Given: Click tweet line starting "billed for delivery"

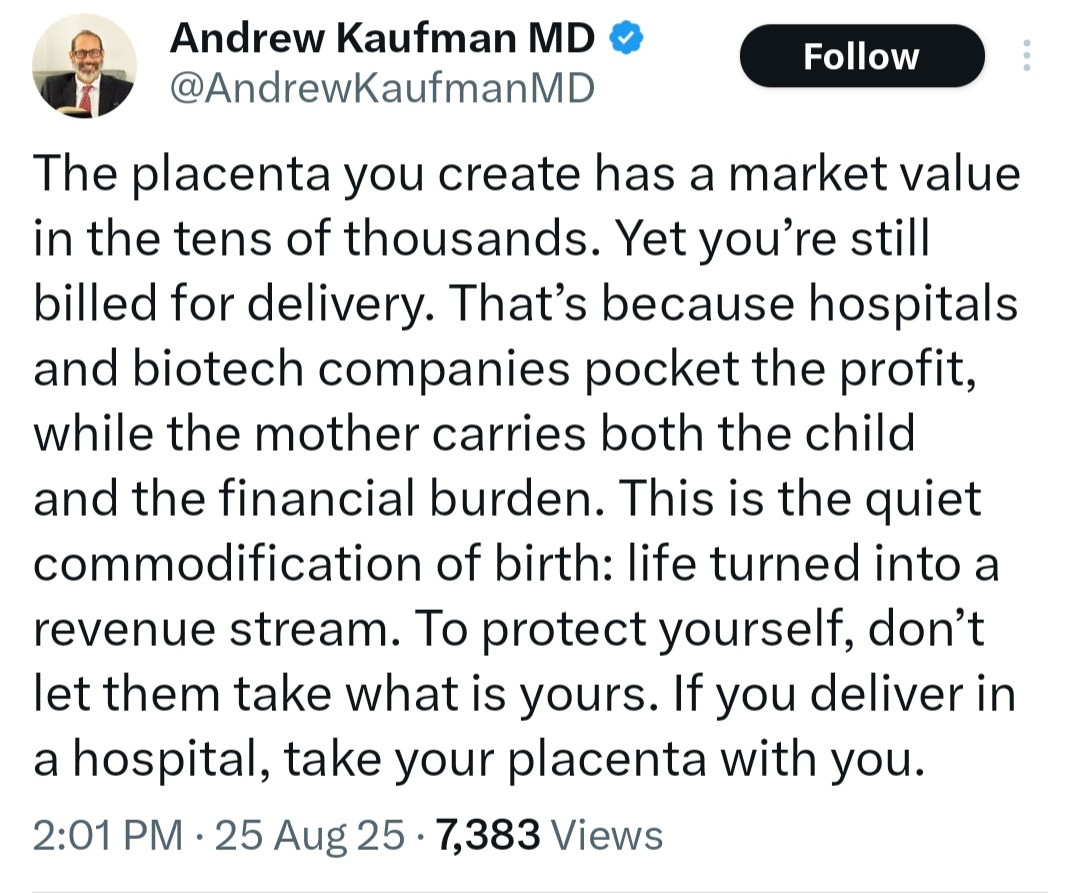Looking at the screenshot, I should 525,304.
